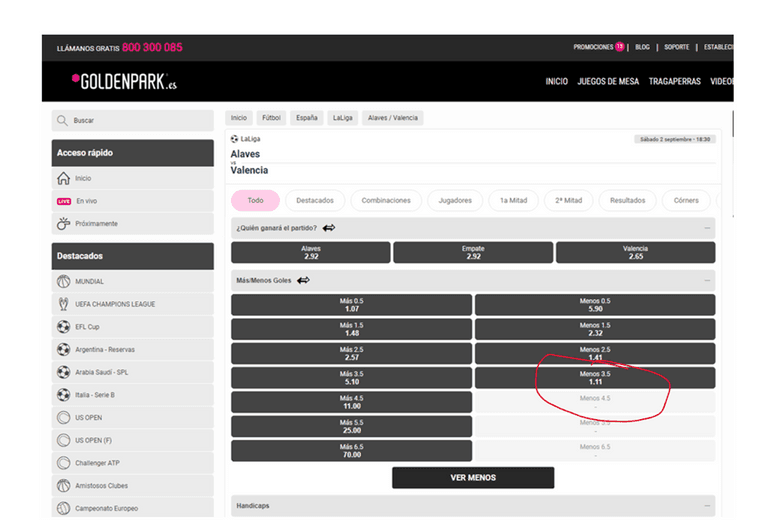This screenshot has width=760, height=530.
Task: Select the Córners filter tab
Action: [x=686, y=200]
